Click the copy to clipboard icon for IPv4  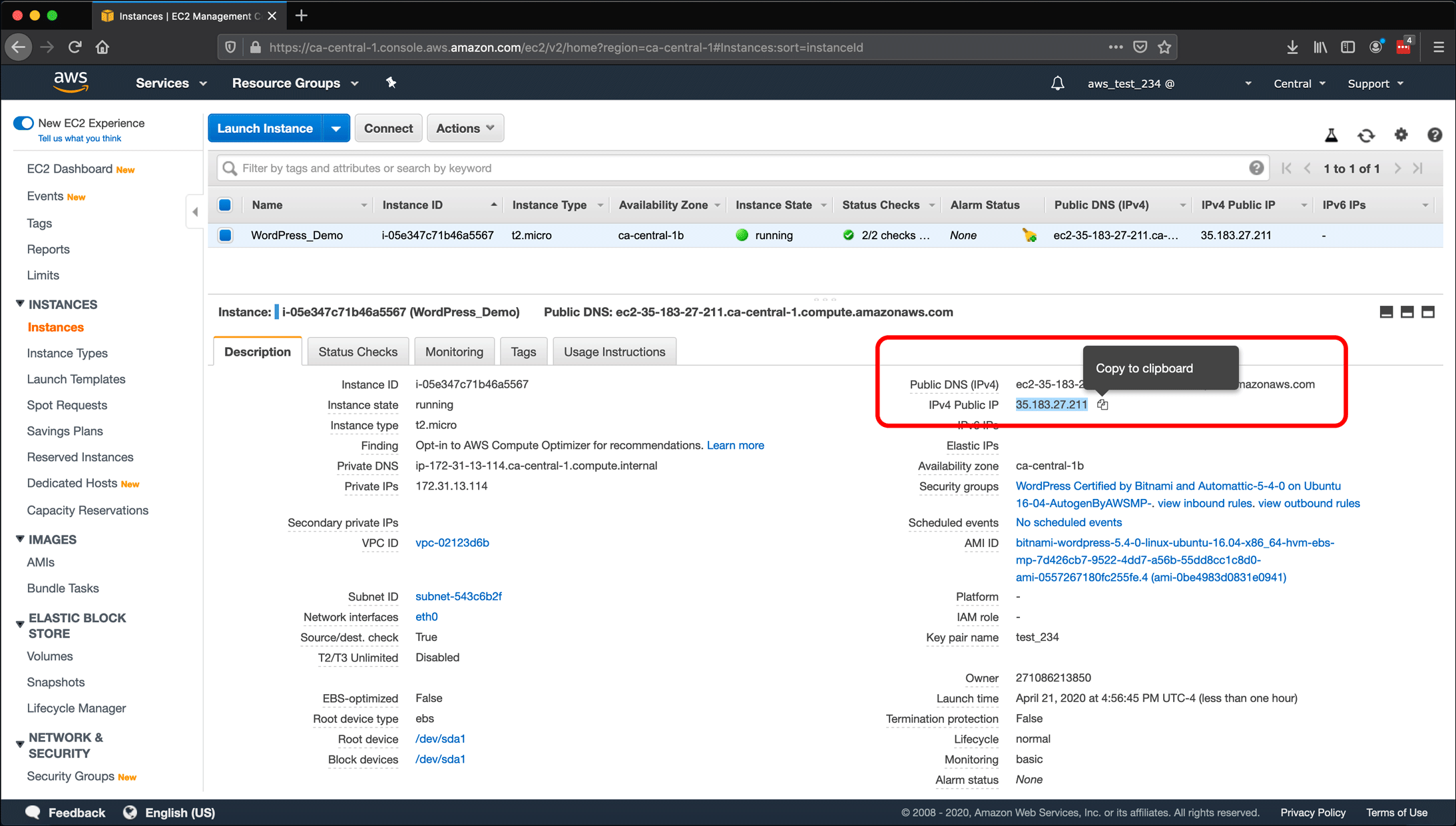pyautogui.click(x=1102, y=404)
